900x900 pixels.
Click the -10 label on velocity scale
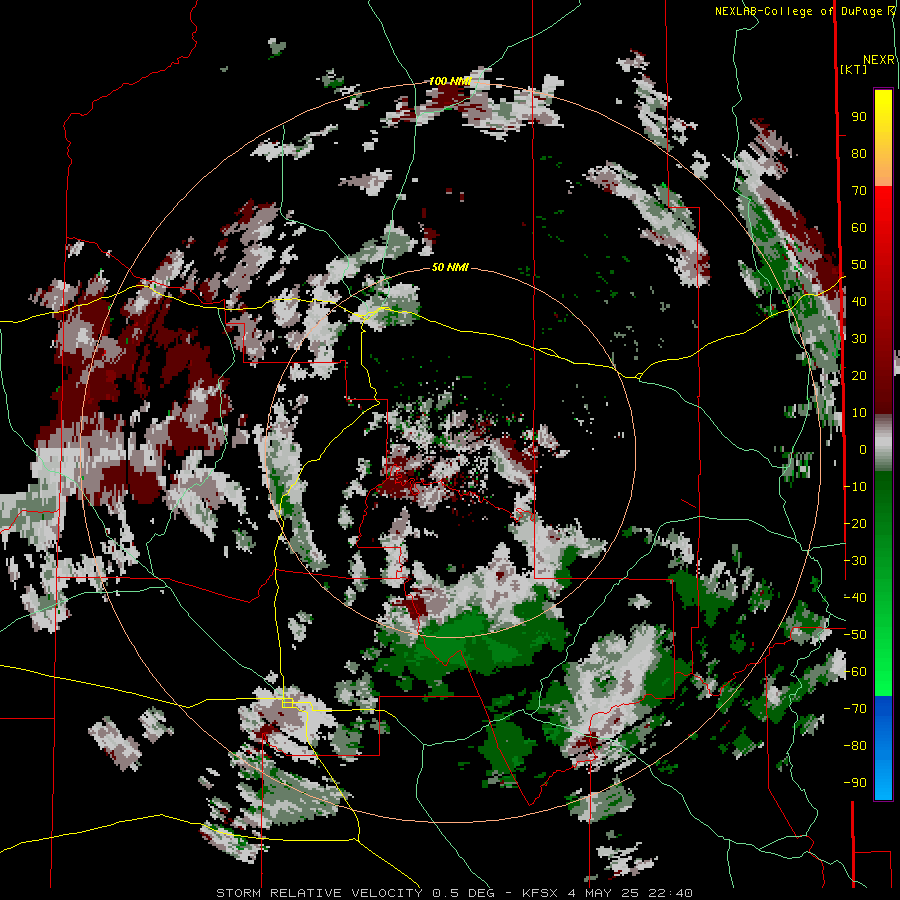856,487
